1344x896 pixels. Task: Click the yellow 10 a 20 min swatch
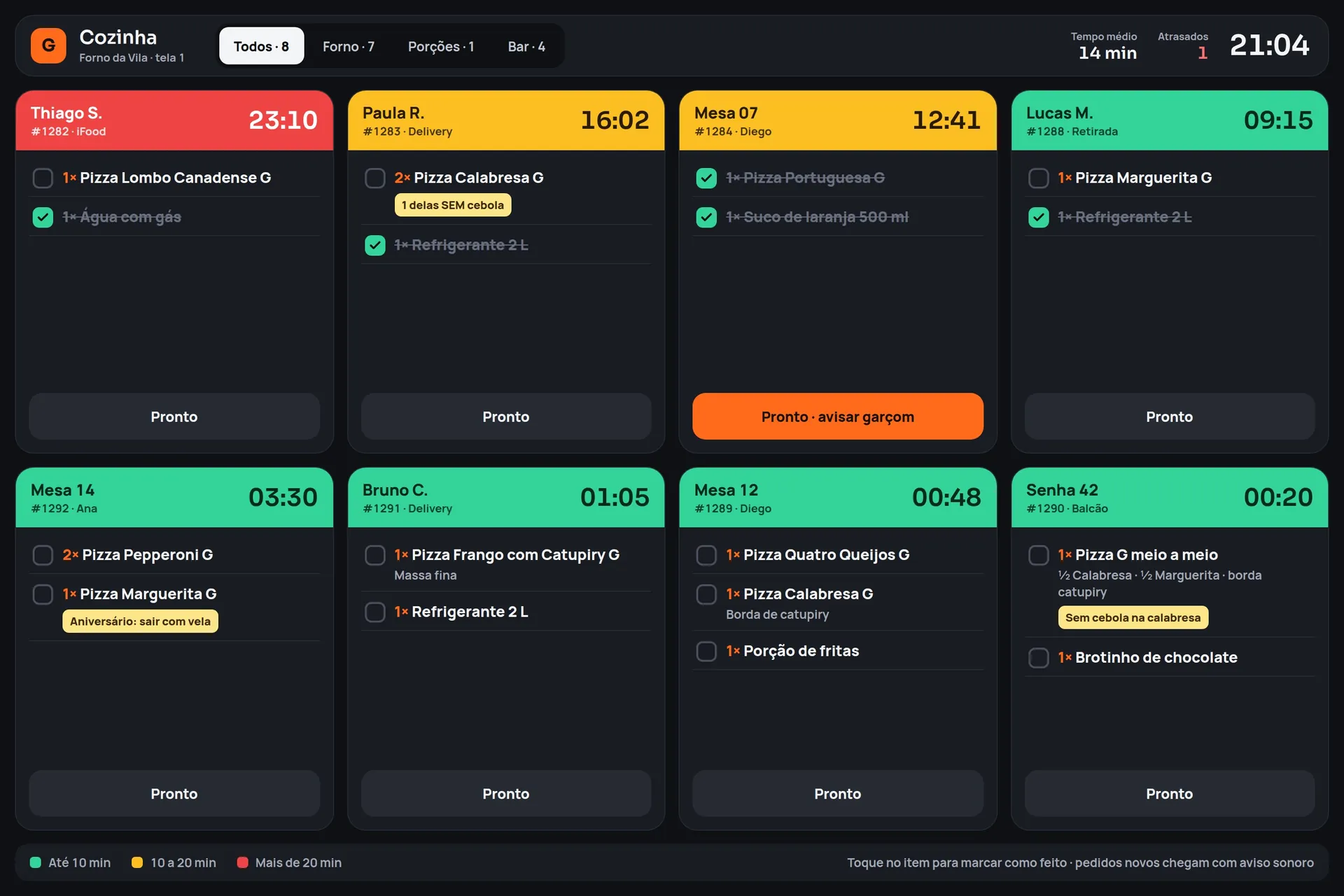(137, 862)
